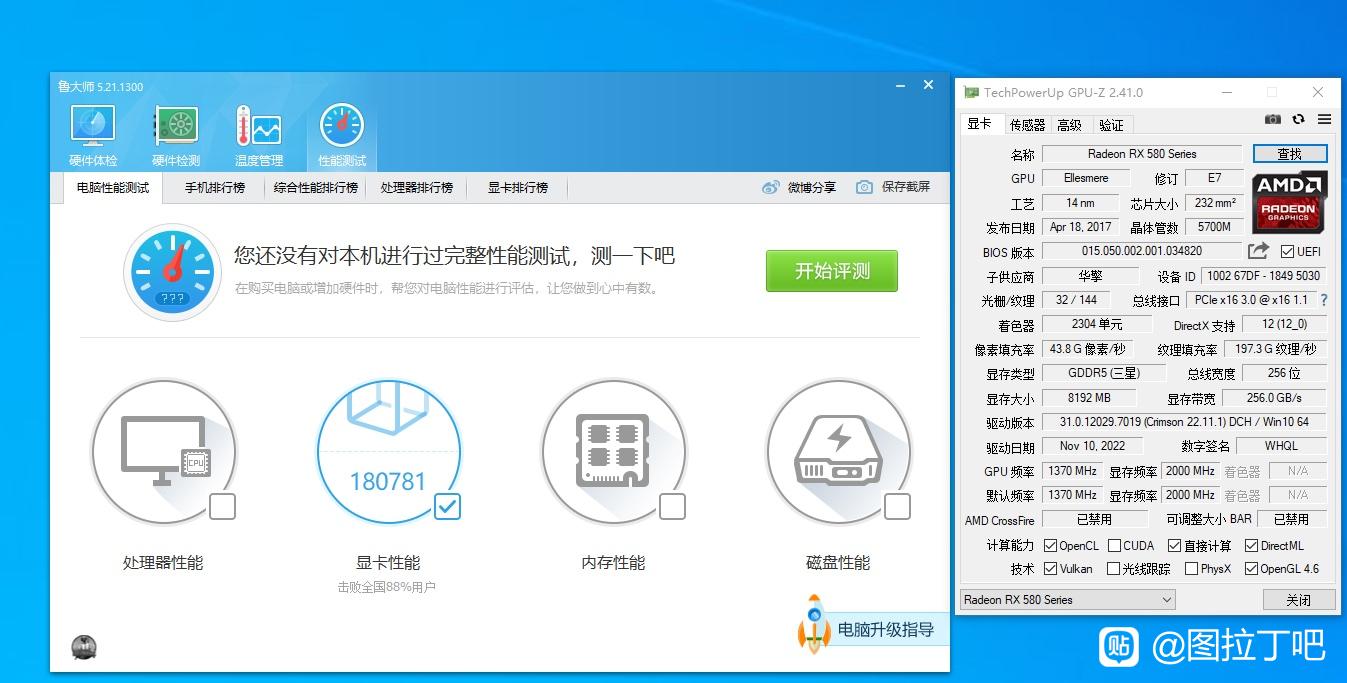Switch to the 电脑性能测试 tab
Screen dimensions: 1347x683
(113, 187)
